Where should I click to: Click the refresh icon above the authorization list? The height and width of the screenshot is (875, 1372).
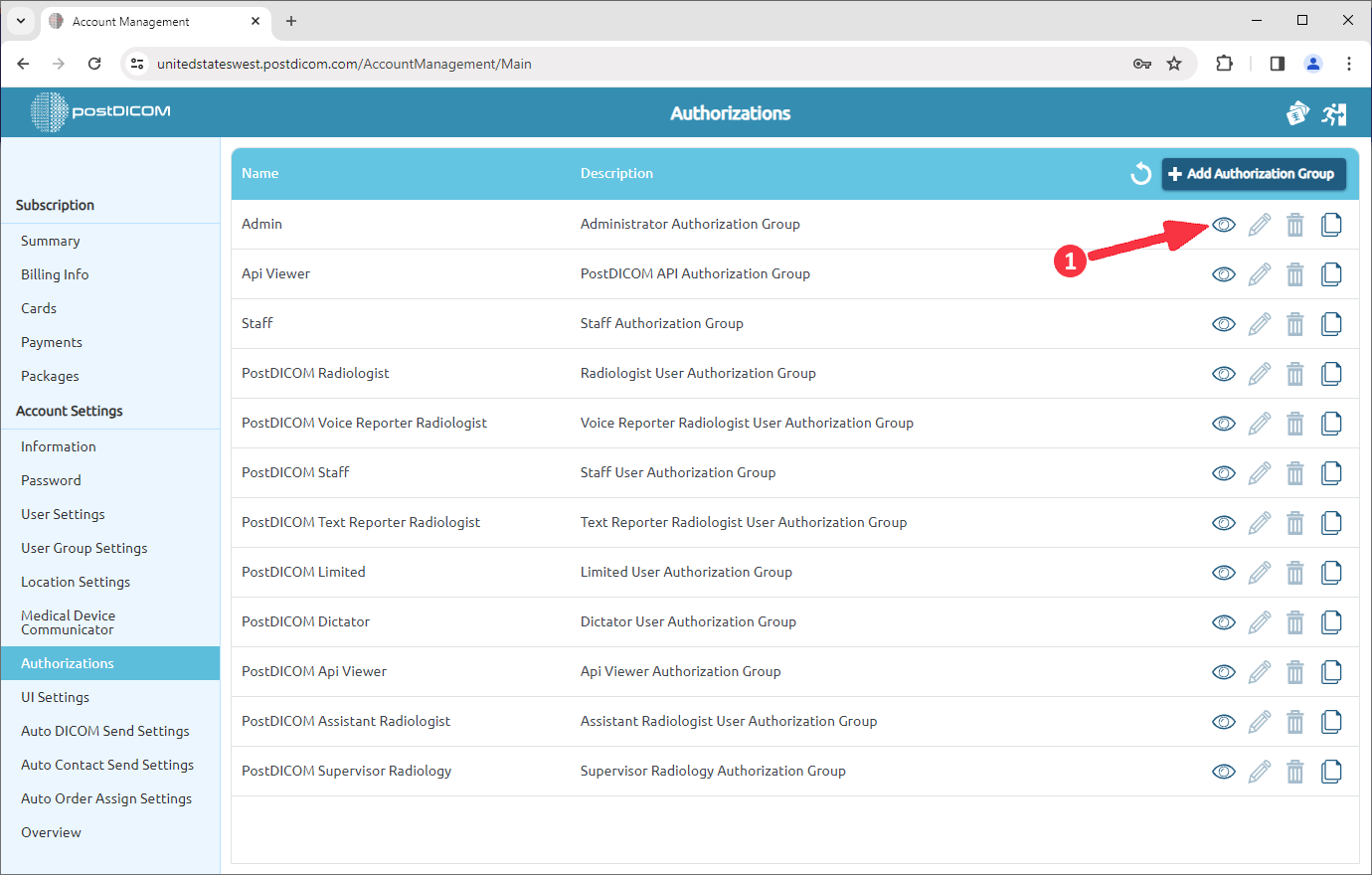pos(1140,173)
